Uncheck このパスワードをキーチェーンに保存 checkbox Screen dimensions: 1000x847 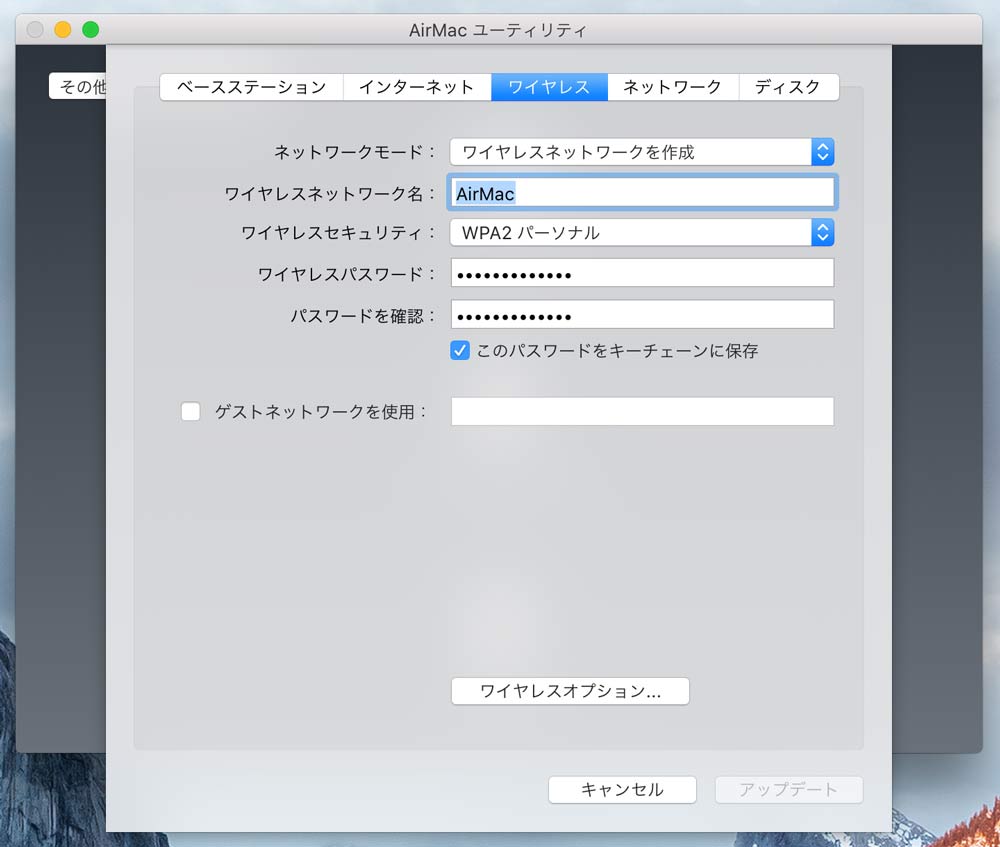click(x=460, y=350)
